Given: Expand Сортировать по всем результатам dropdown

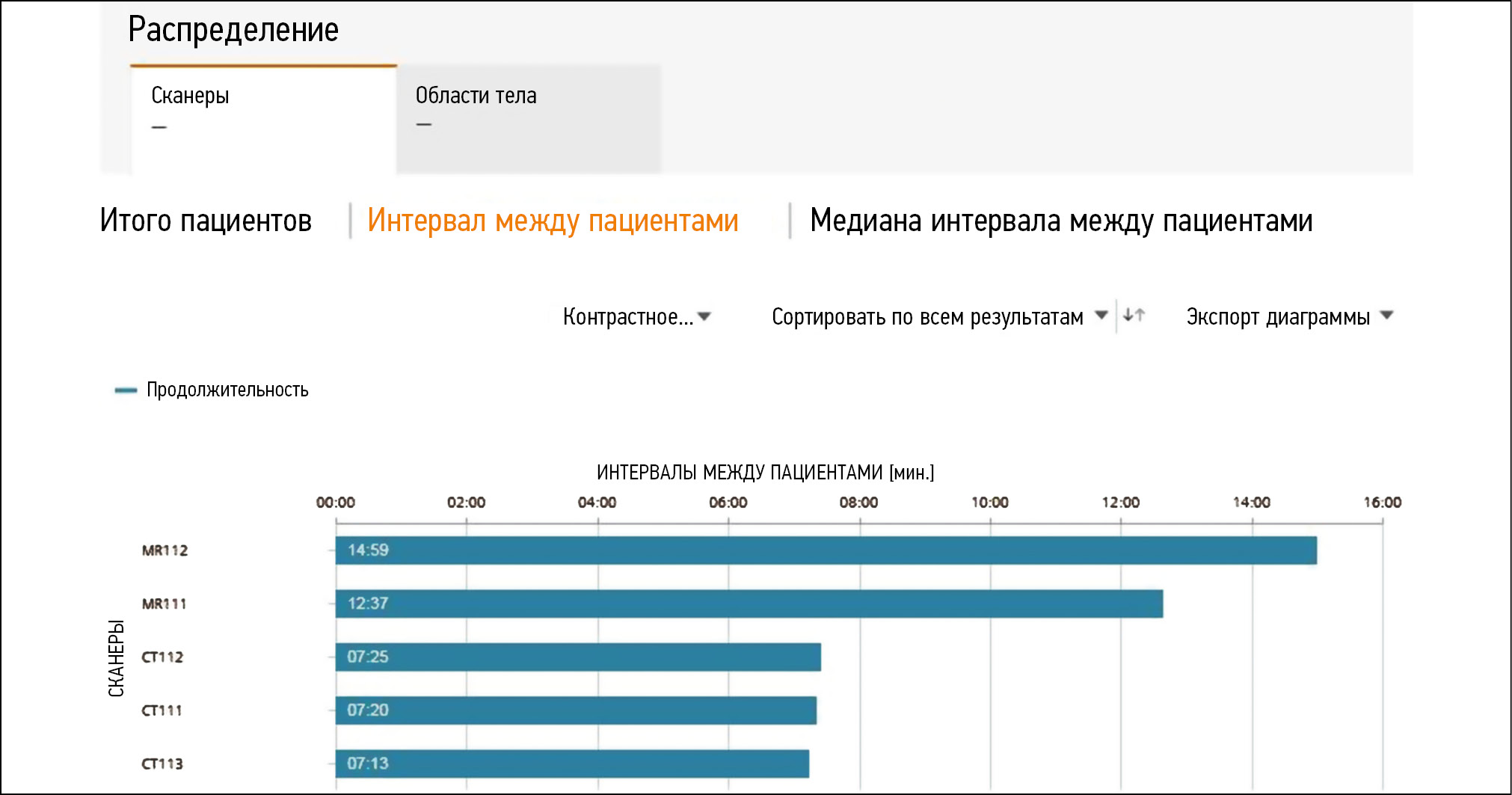Looking at the screenshot, I should pos(938,317).
